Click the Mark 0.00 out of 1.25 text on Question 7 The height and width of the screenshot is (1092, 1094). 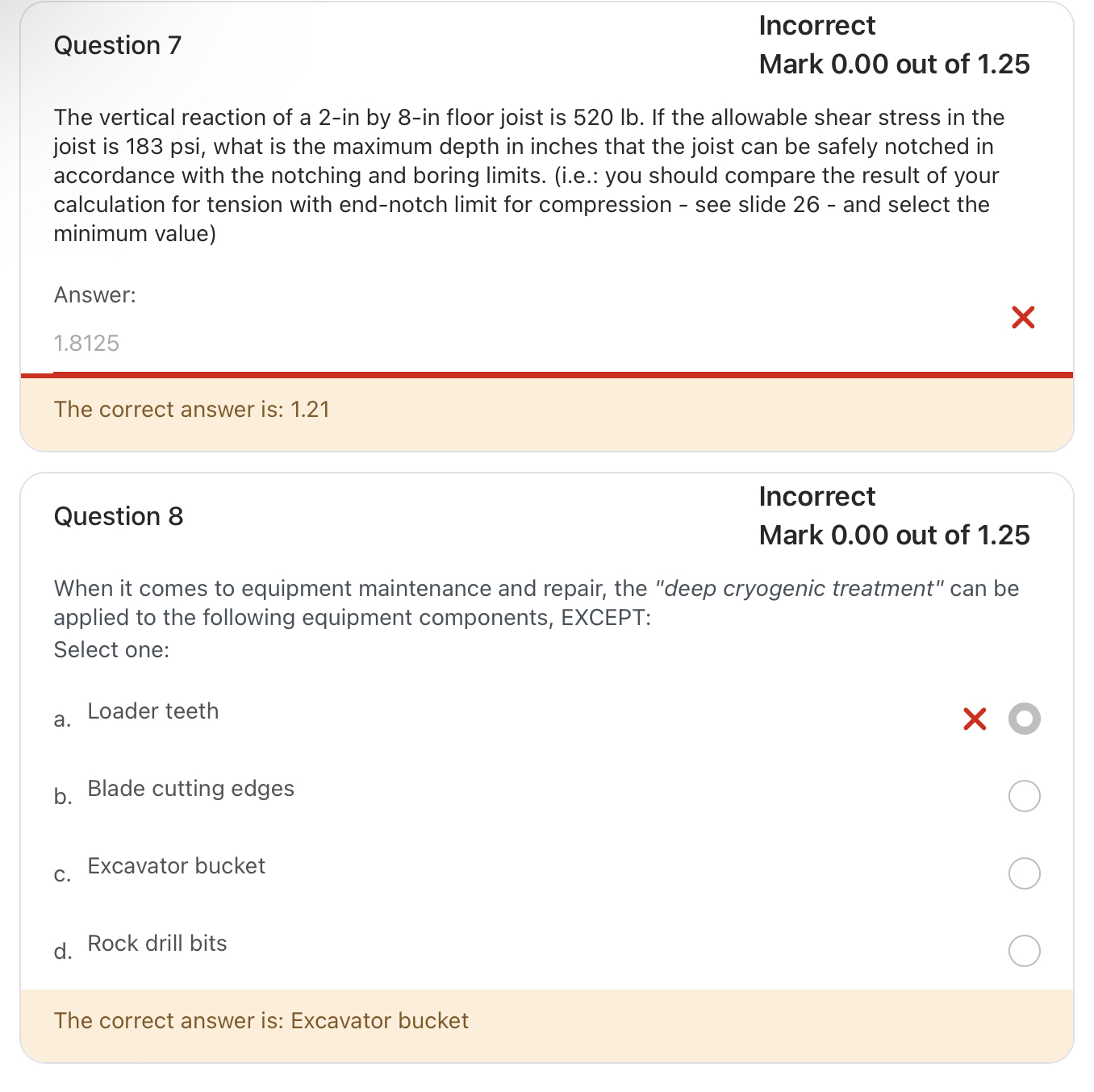click(895, 65)
